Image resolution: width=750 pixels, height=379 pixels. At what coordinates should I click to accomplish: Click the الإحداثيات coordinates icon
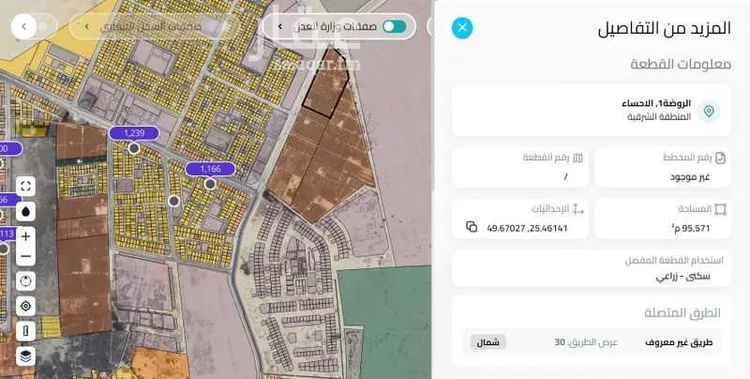(x=578, y=209)
